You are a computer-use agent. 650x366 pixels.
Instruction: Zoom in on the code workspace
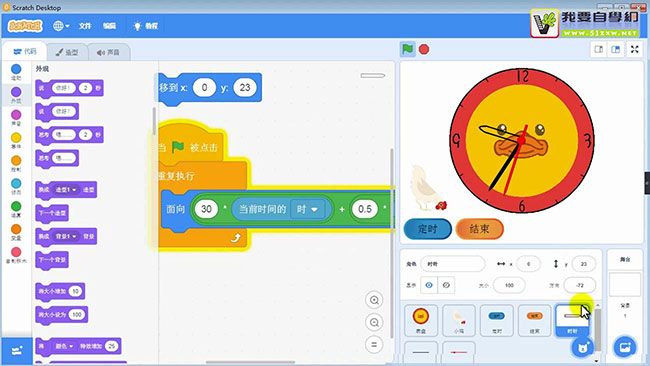374,300
